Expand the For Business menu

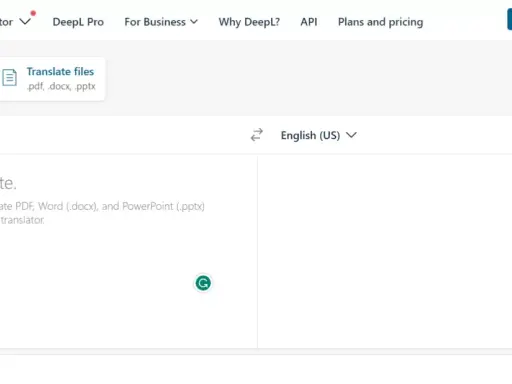161,22
